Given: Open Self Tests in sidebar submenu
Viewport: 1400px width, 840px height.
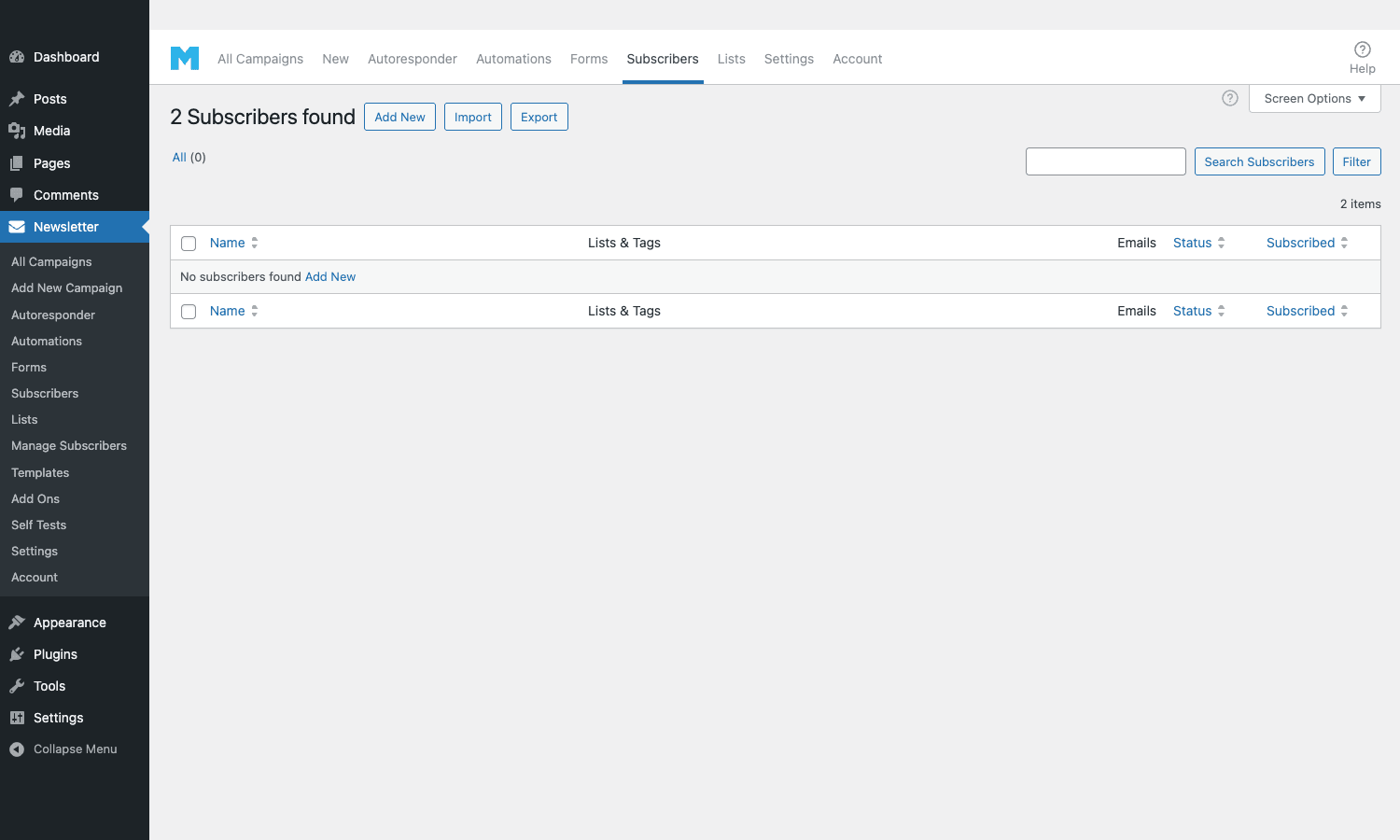Looking at the screenshot, I should [x=39, y=525].
